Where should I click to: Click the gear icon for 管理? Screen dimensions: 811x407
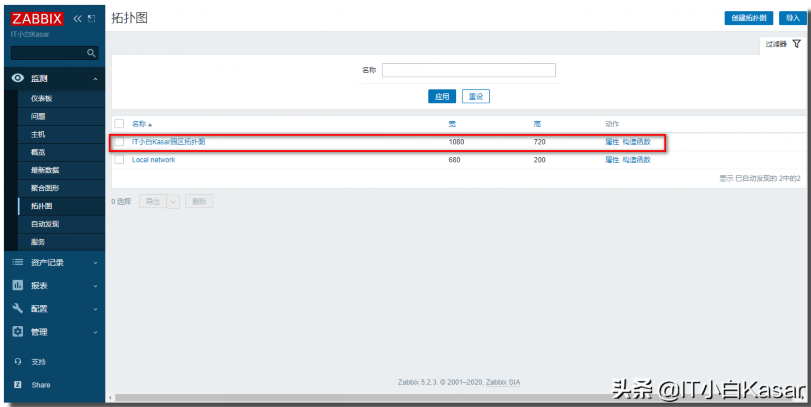pyautogui.click(x=18, y=331)
